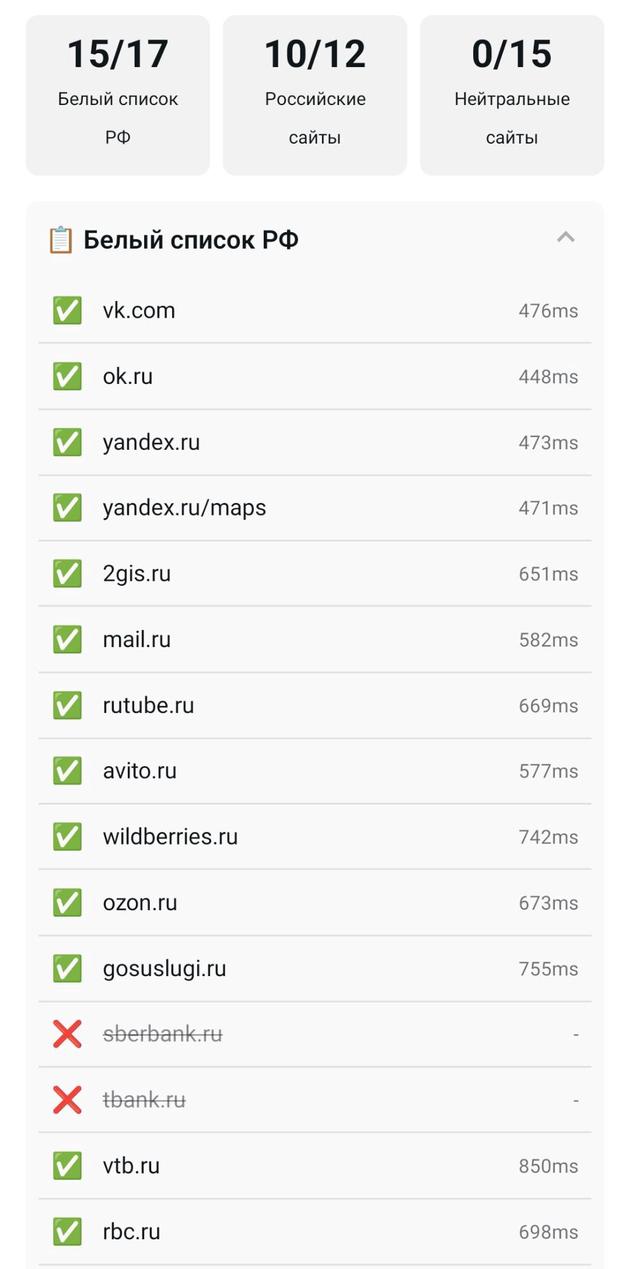The image size is (630, 1269).
Task: Open the 10/12 Российские сайты card
Action: [315, 95]
